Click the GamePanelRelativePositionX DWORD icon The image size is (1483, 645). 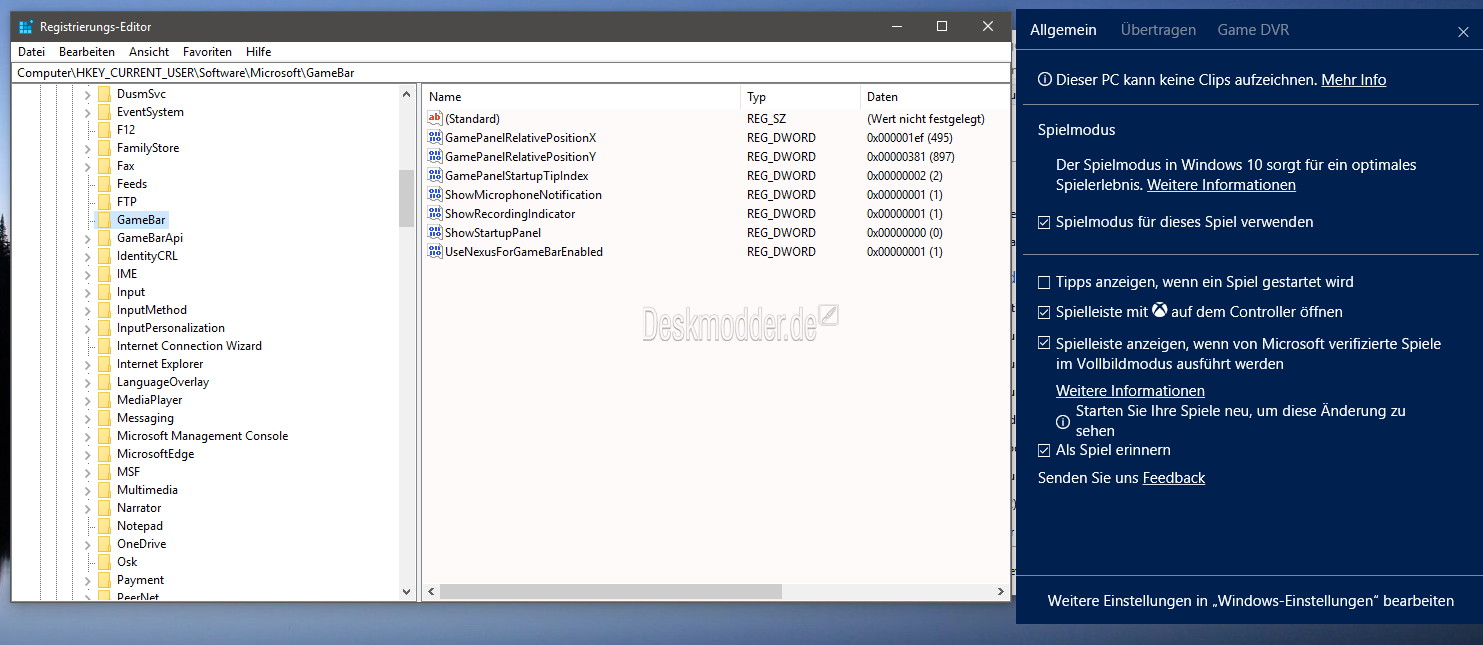[x=434, y=138]
